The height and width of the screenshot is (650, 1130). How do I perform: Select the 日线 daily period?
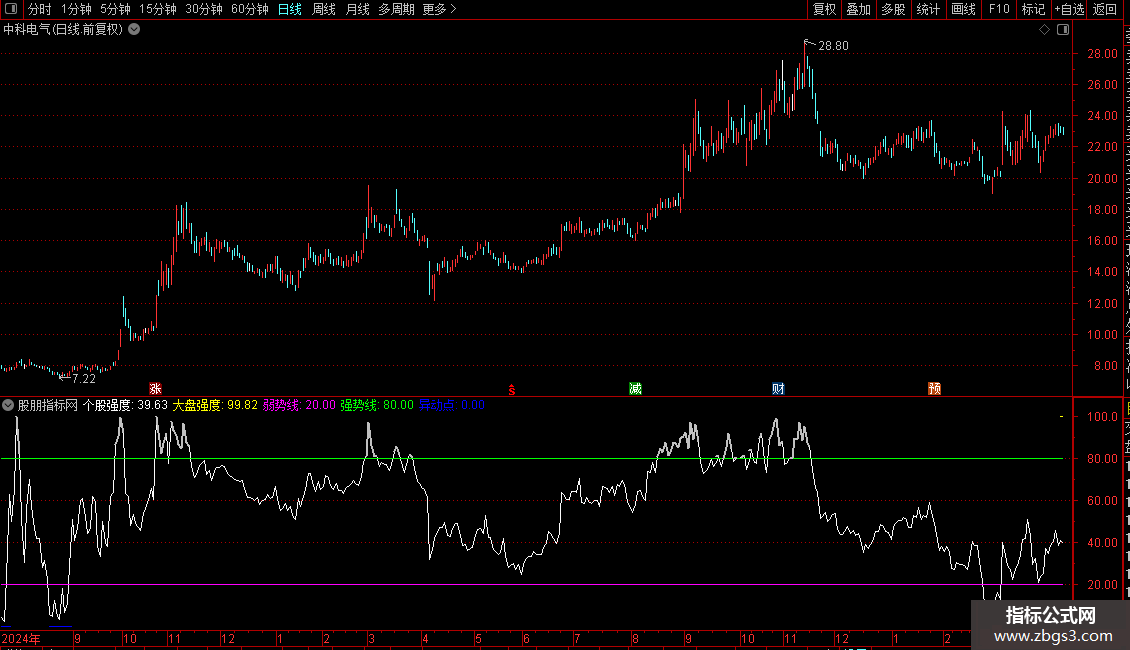(290, 9)
